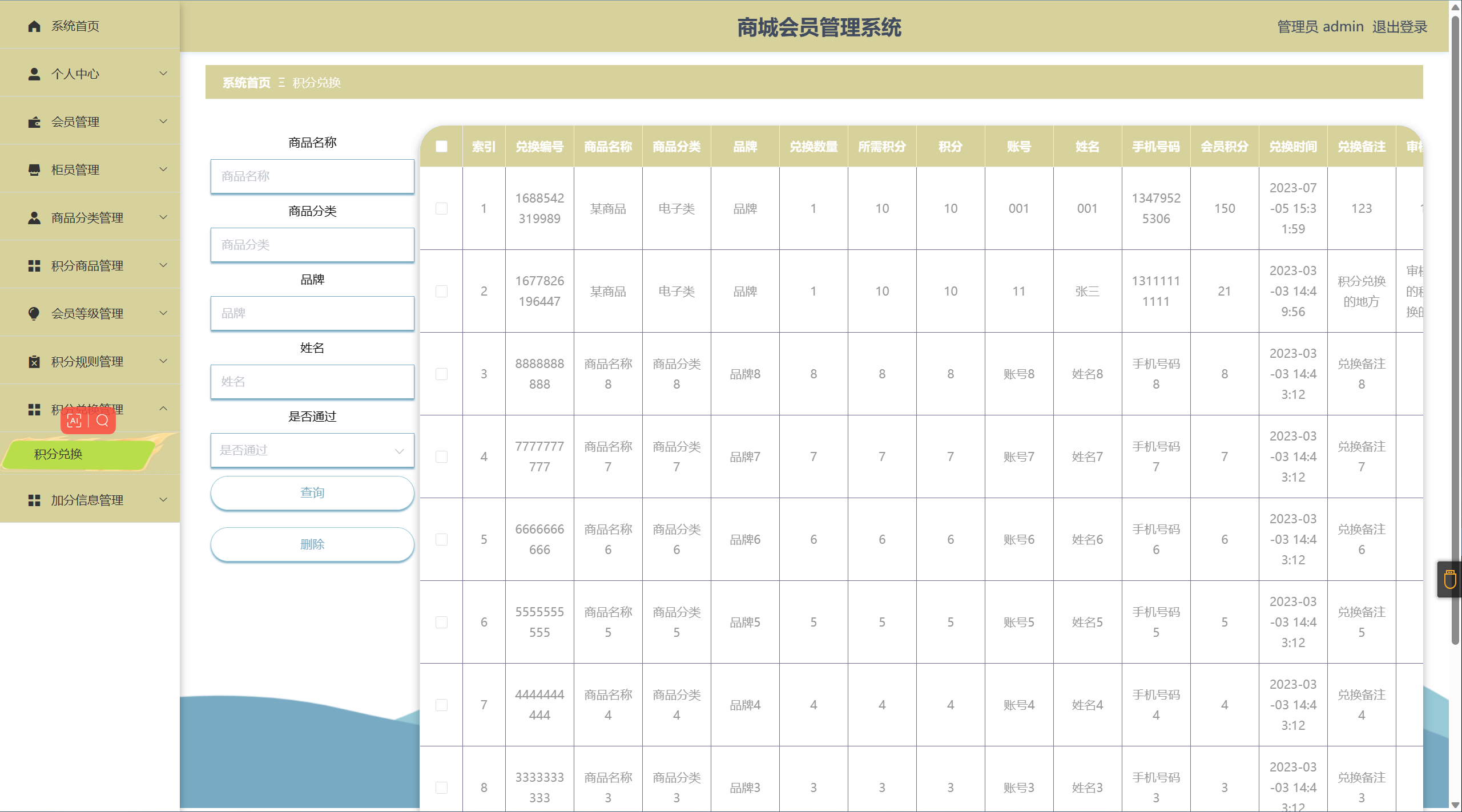Click the home icon beside 系统首页
The image size is (1462, 812).
[34, 26]
